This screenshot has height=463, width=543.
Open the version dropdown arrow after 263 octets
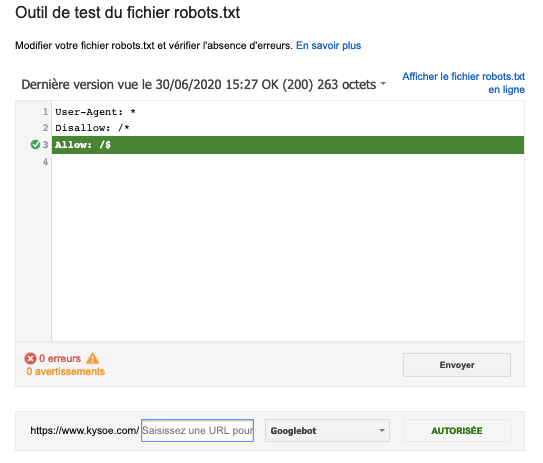[x=383, y=83]
